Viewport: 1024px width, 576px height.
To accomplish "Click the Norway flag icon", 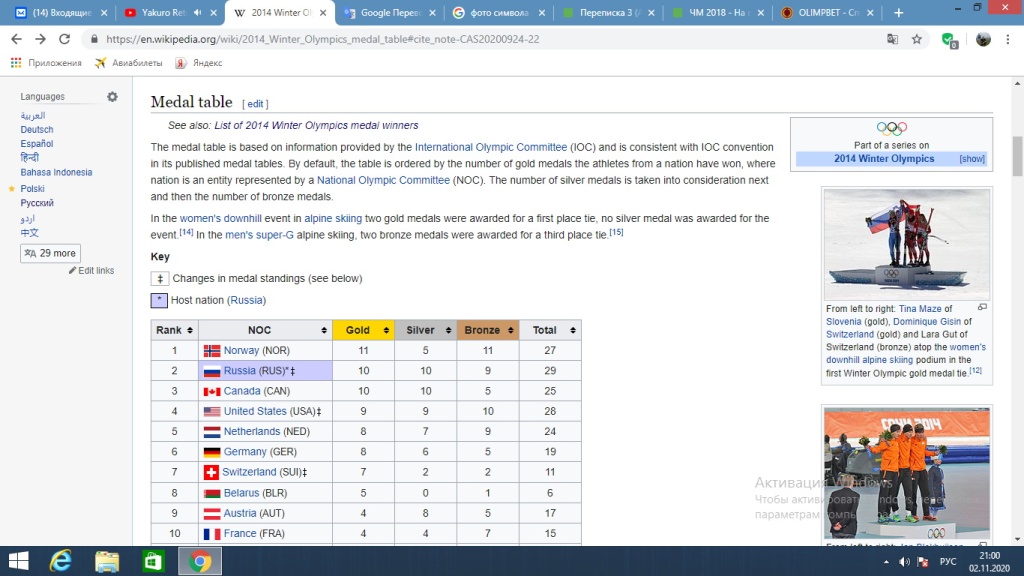I will (x=212, y=351).
